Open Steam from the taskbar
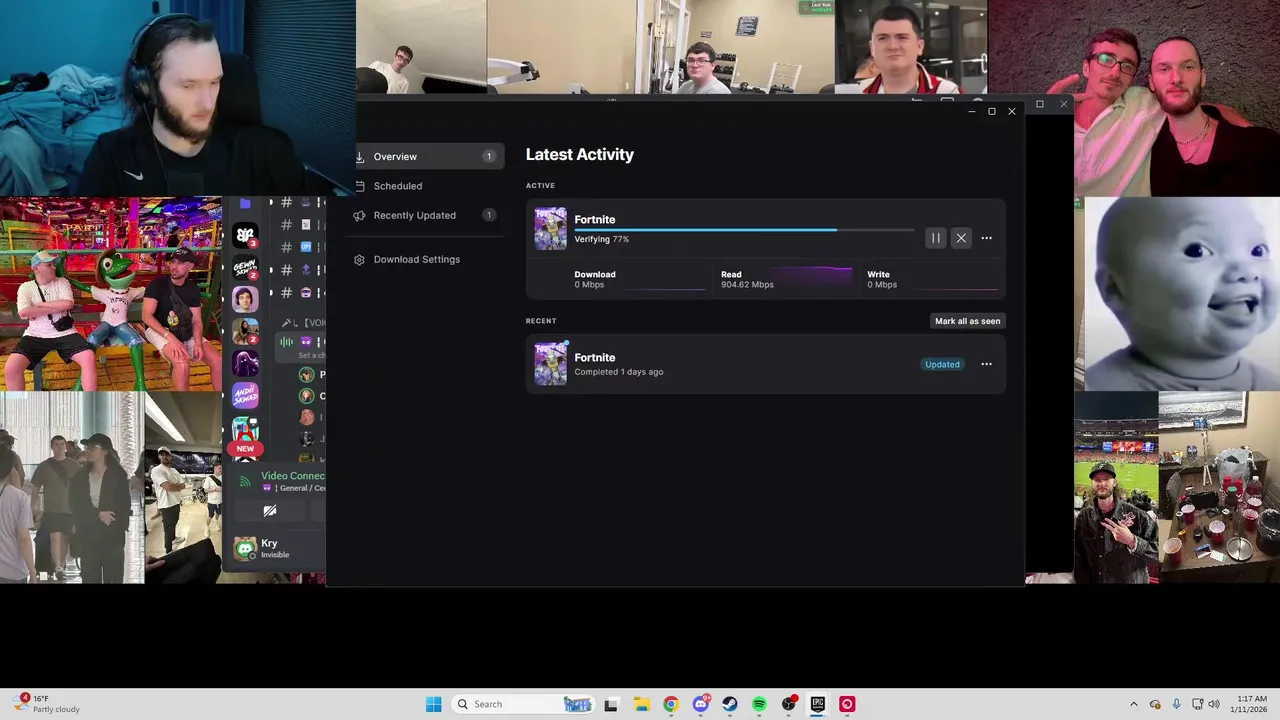 click(x=730, y=704)
